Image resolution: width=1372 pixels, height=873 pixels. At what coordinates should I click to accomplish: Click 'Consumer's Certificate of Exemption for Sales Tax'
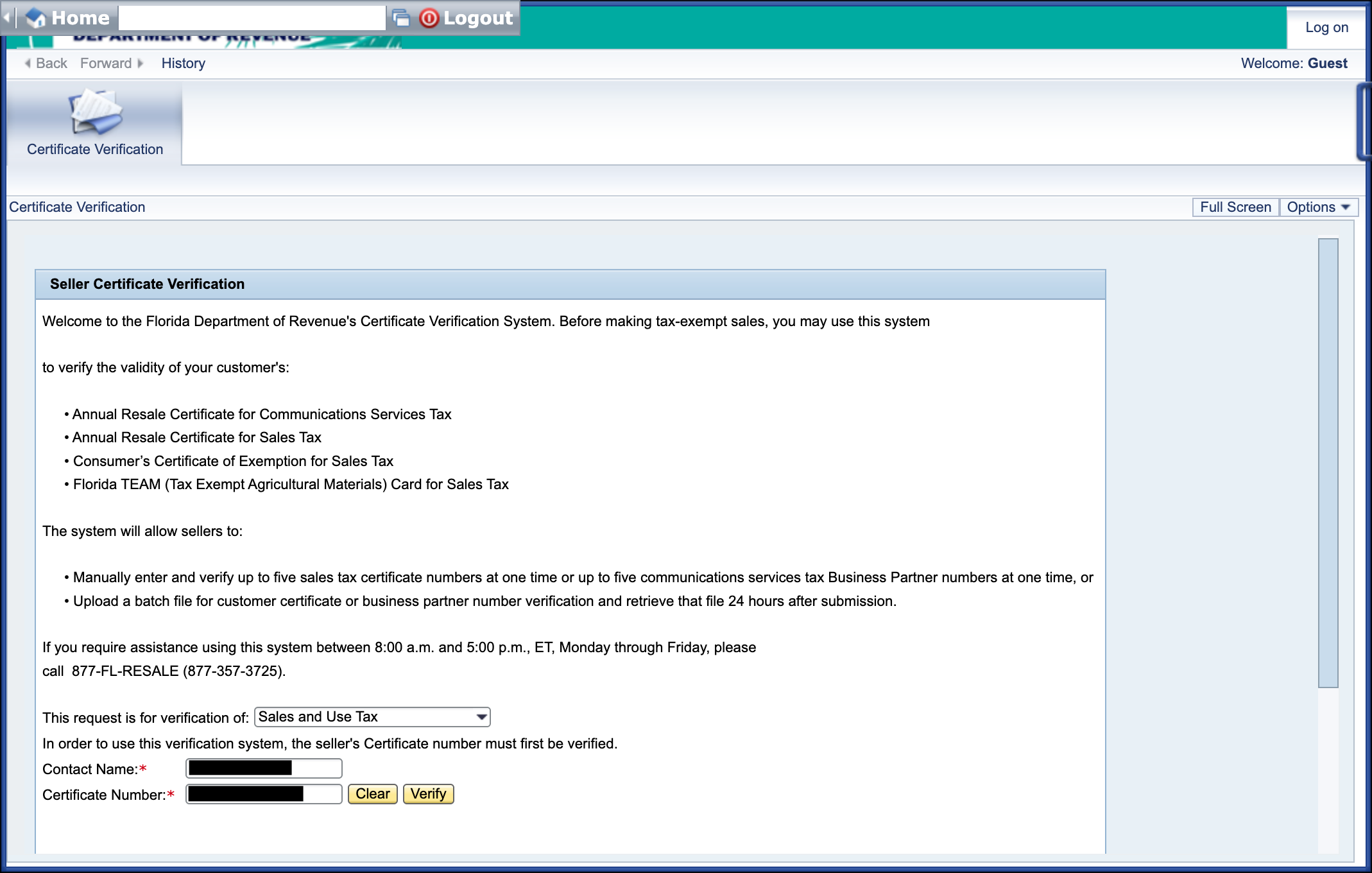(x=233, y=461)
